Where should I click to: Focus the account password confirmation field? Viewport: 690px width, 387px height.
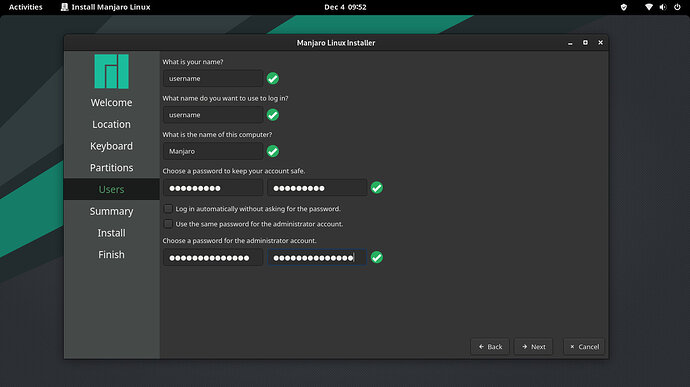pos(317,188)
